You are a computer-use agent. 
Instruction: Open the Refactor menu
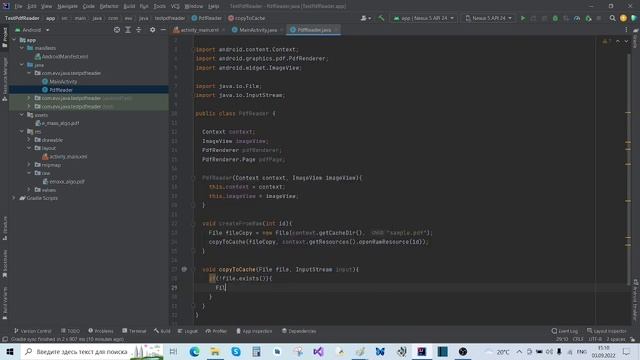click(x=109, y=6)
